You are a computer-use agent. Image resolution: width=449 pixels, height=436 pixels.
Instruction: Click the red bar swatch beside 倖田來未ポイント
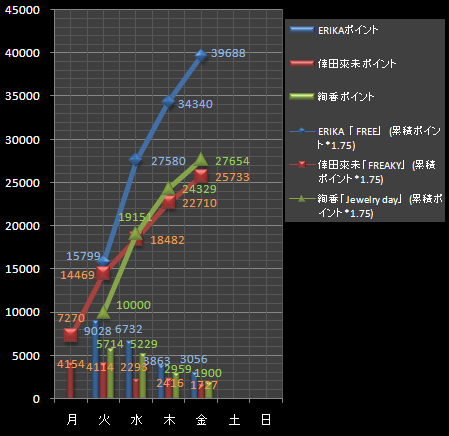pos(302,63)
